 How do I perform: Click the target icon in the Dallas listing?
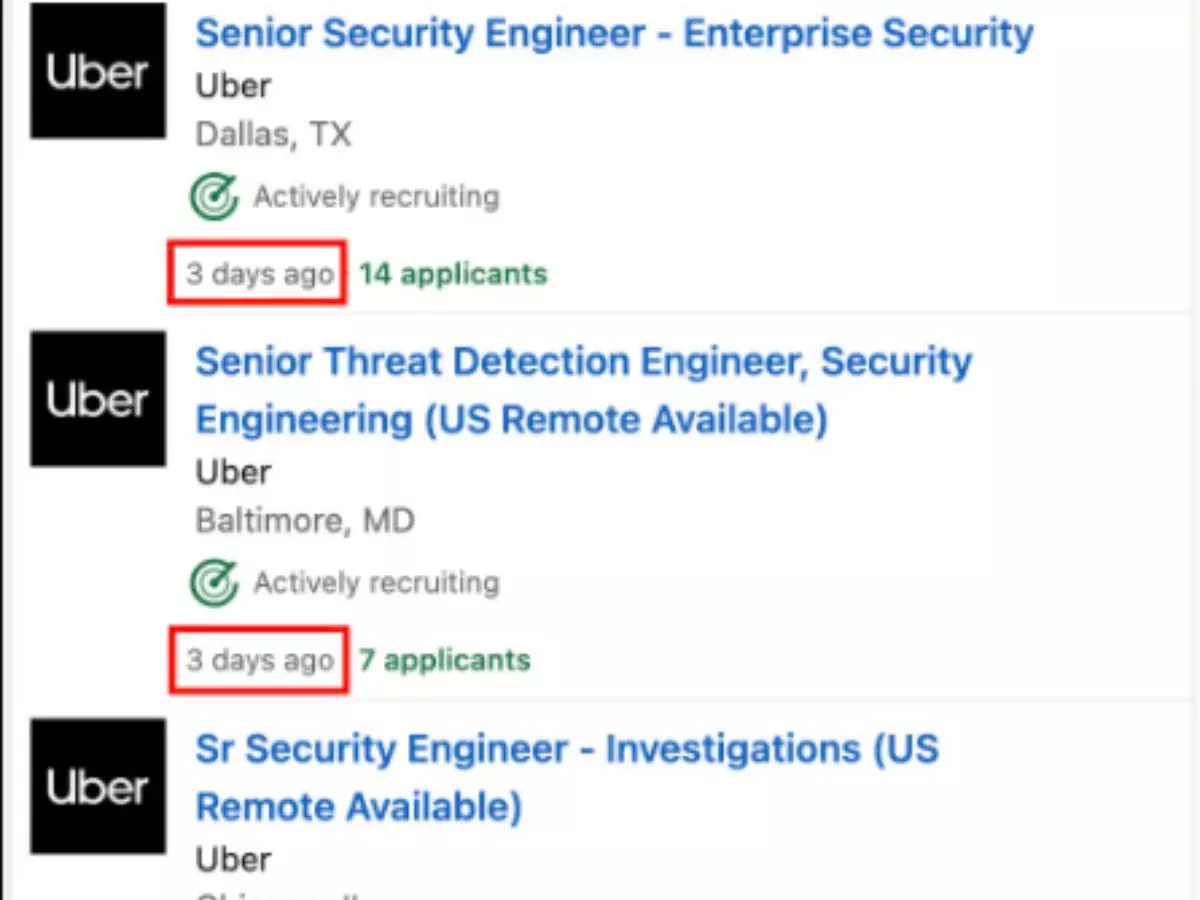[x=214, y=197]
